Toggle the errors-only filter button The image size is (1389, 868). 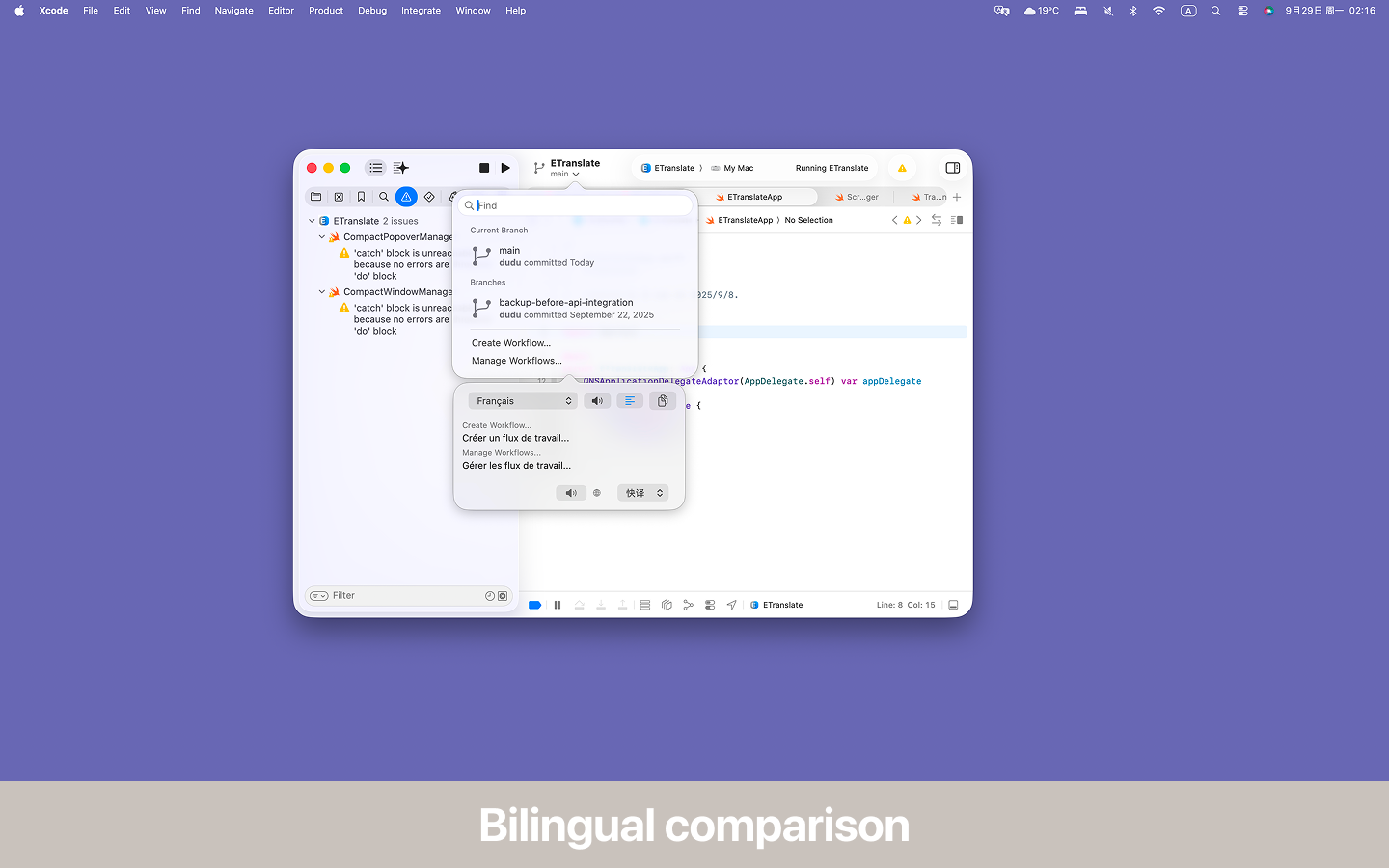[x=503, y=596]
